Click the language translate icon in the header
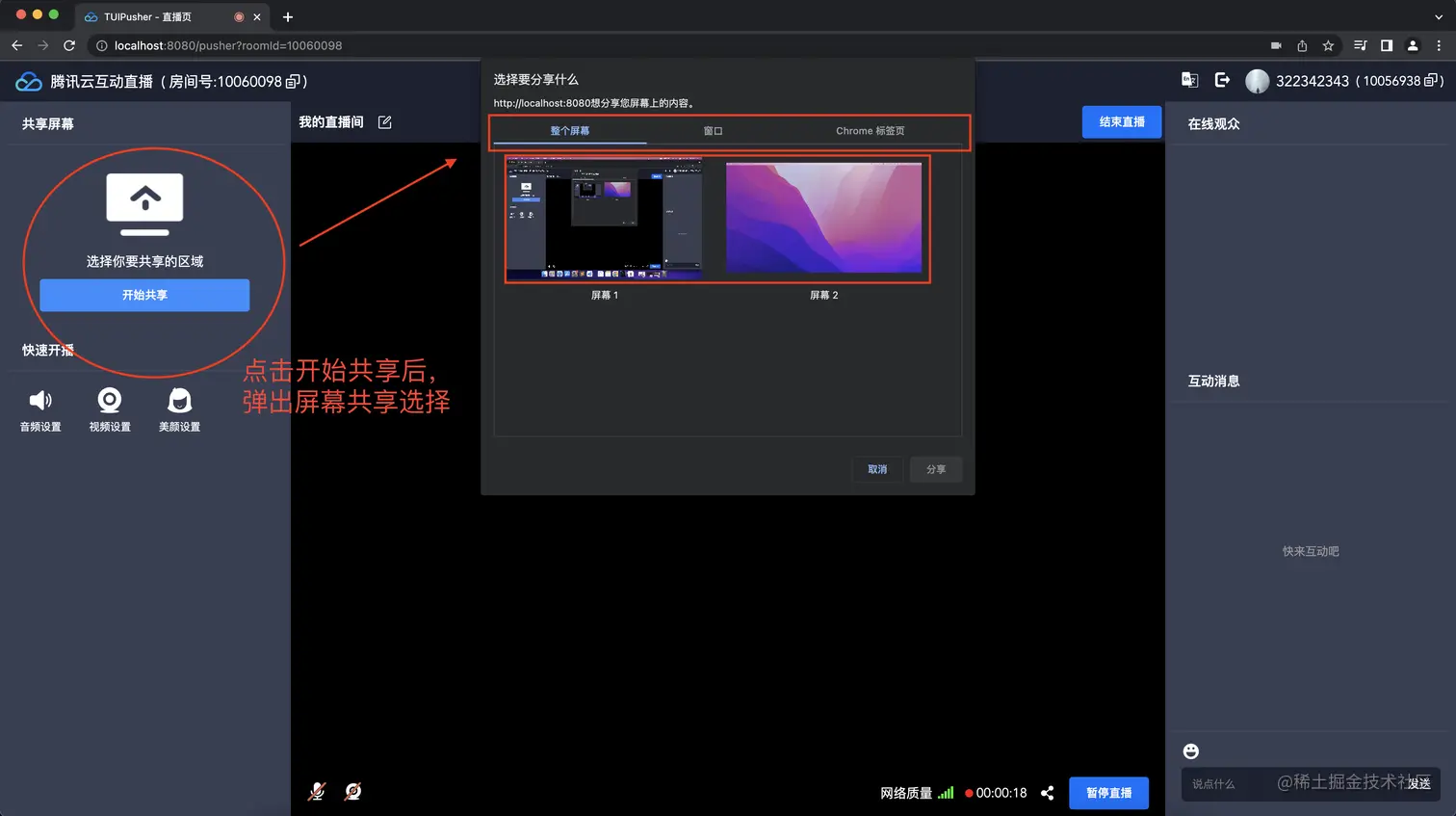The height and width of the screenshot is (816, 1456). point(1190,80)
